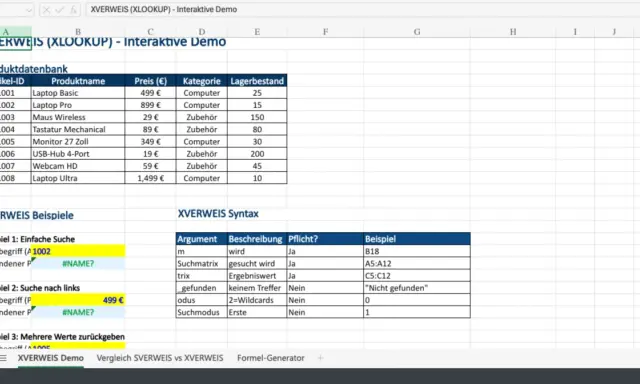This screenshot has height=384, width=640.
Task: Click #NAME? error under Einfache Suche
Action: pos(78,264)
